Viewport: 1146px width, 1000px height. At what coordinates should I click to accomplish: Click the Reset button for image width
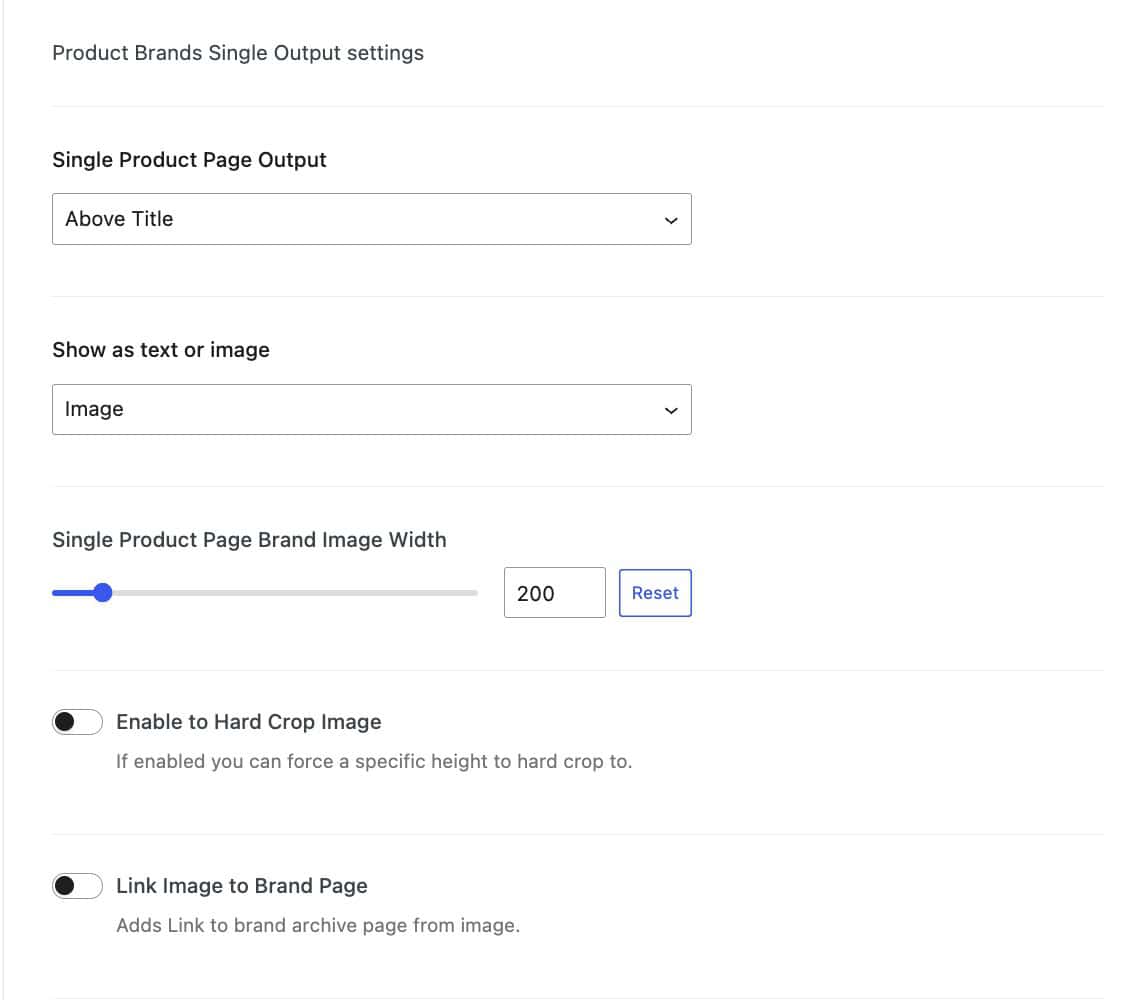coord(655,592)
